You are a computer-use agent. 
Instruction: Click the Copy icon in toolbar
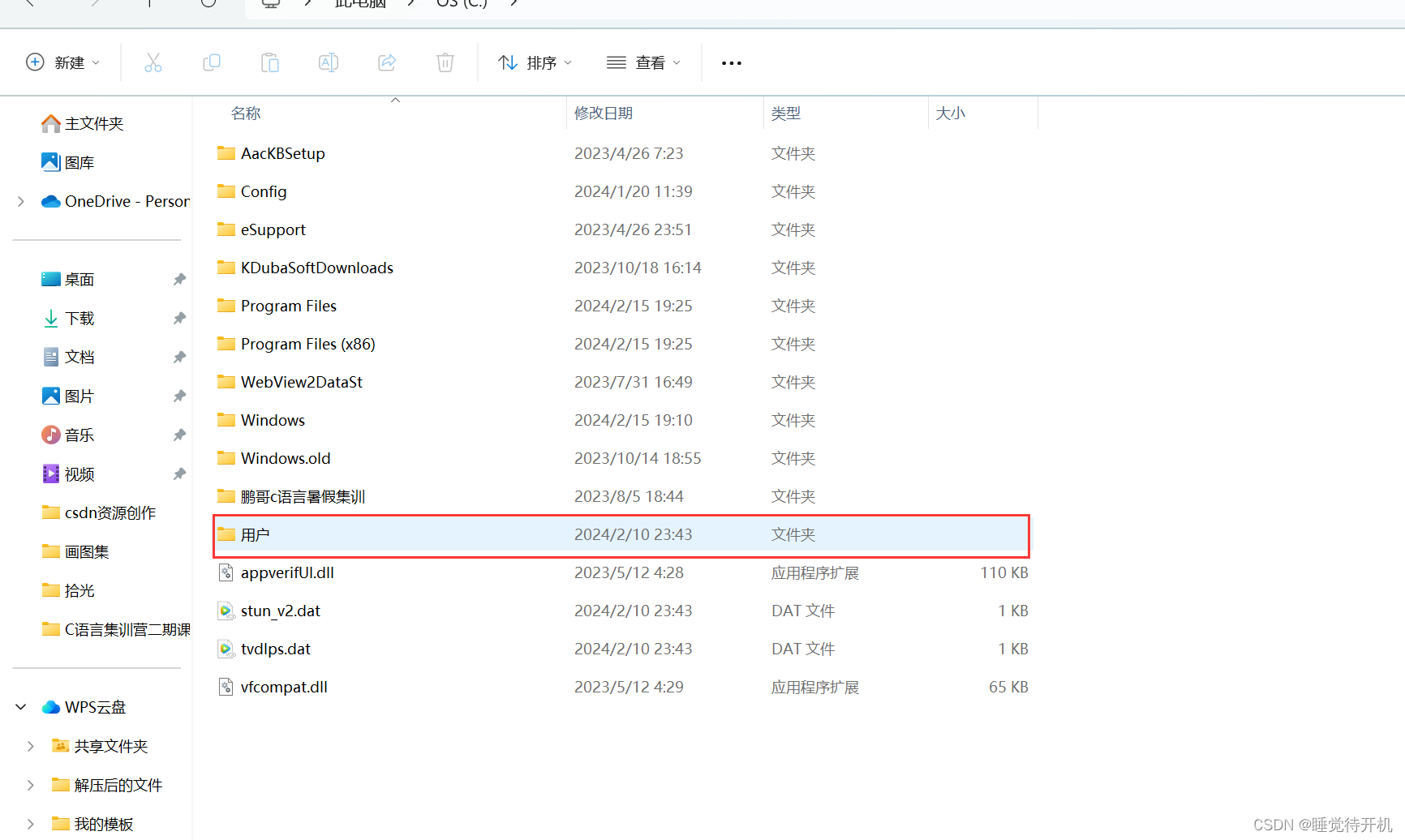[x=212, y=62]
